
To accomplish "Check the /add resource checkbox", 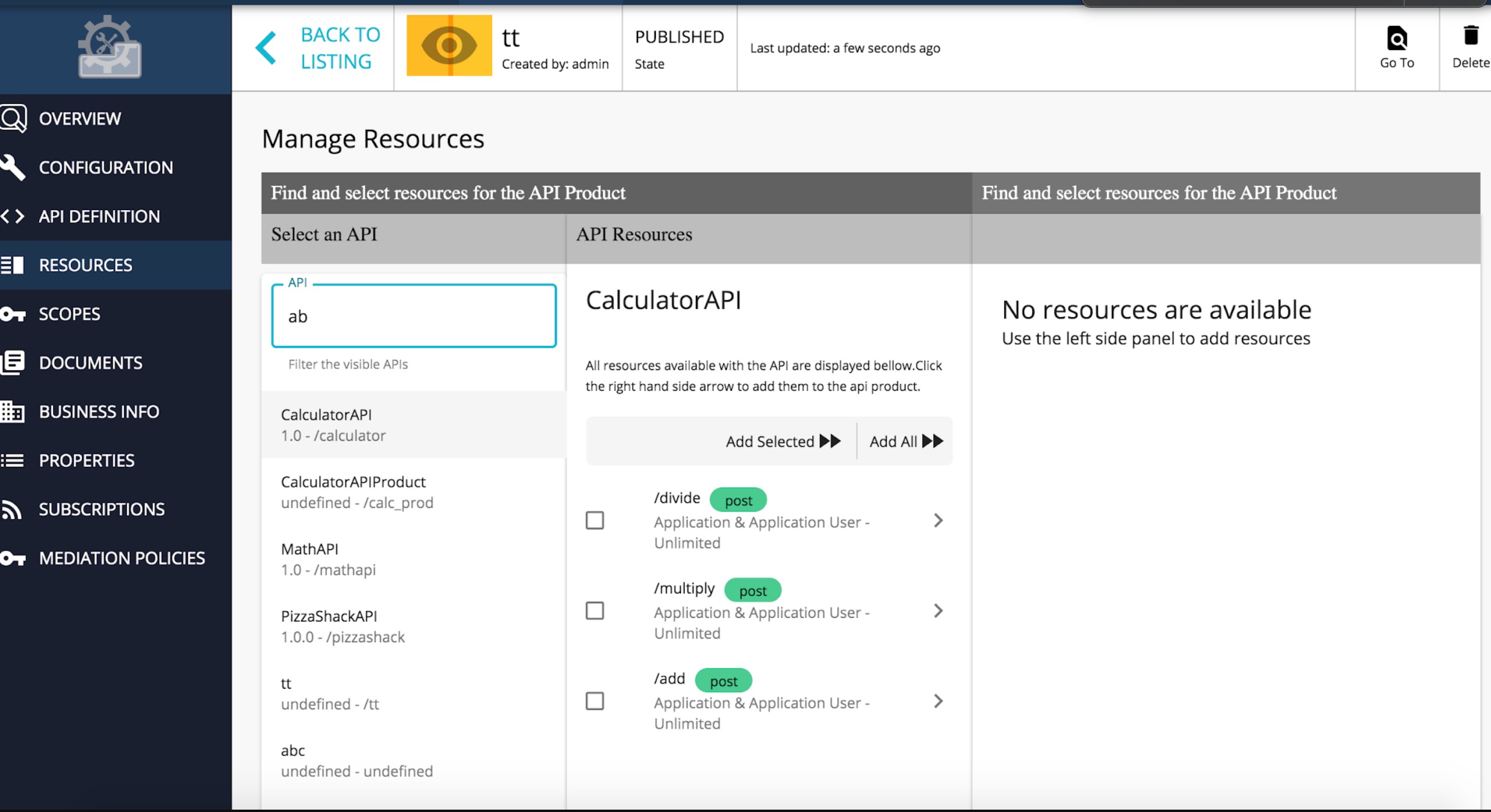I will point(595,700).
